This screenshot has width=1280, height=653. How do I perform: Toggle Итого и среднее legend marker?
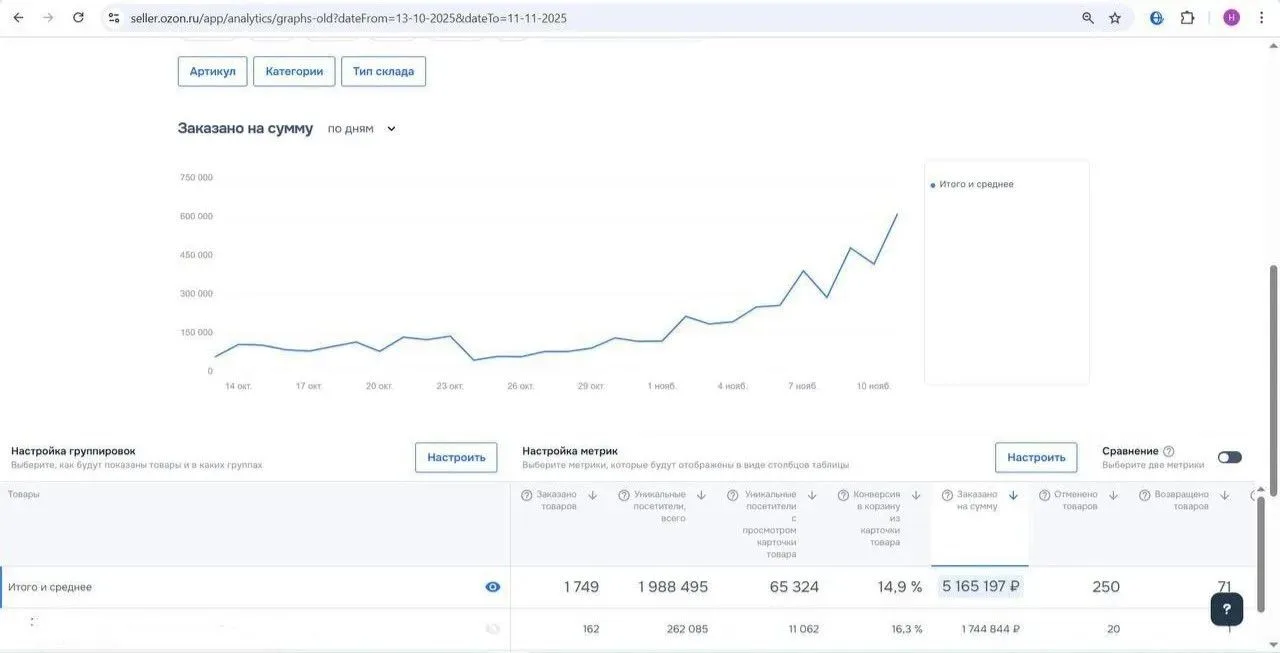click(933, 185)
